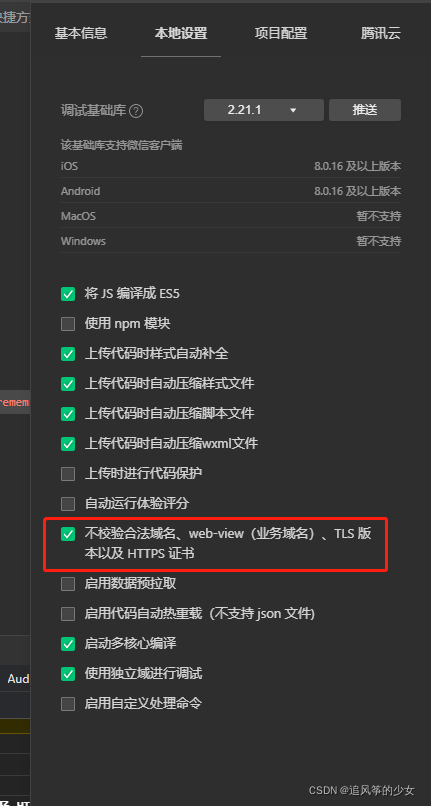Enable 上传时进行代码保护

[68, 473]
